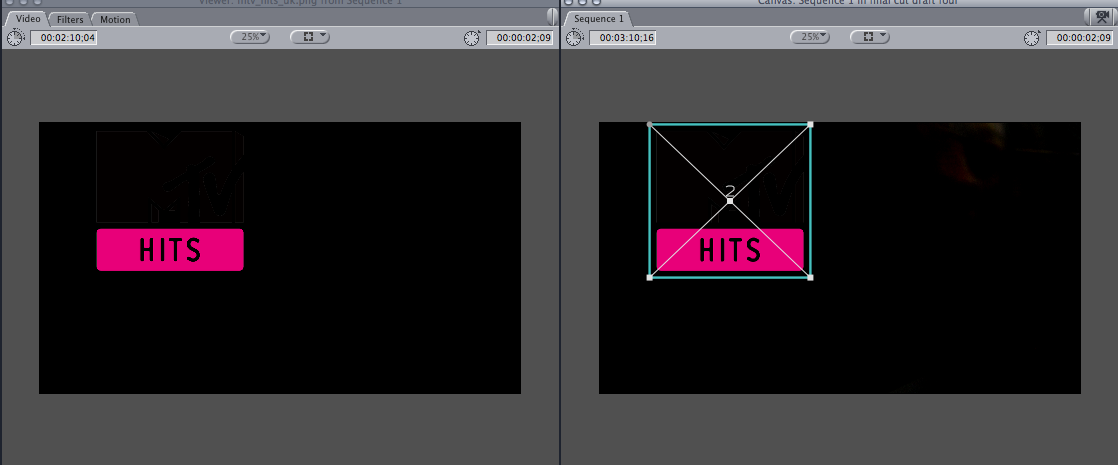Select the top-right wireframe corner handle in Canvas
Image resolution: width=1118 pixels, height=465 pixels.
810,125
